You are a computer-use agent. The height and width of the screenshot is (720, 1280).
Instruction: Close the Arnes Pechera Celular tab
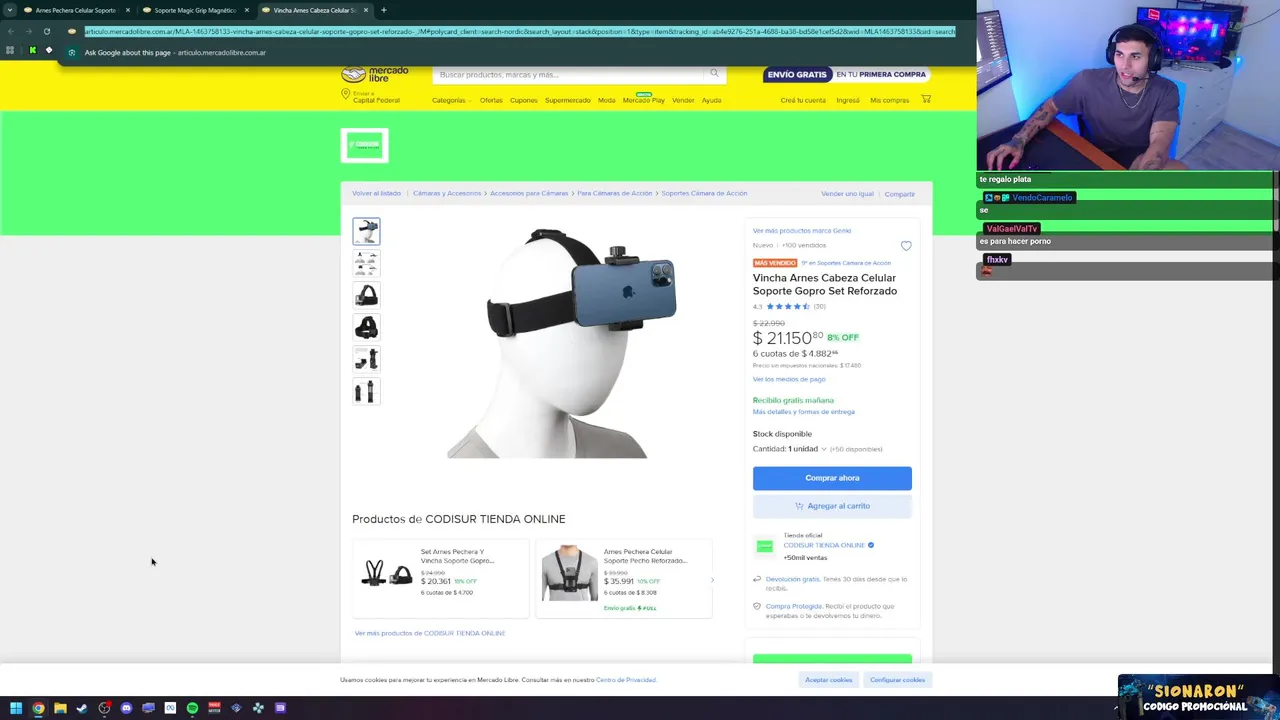click(x=128, y=10)
